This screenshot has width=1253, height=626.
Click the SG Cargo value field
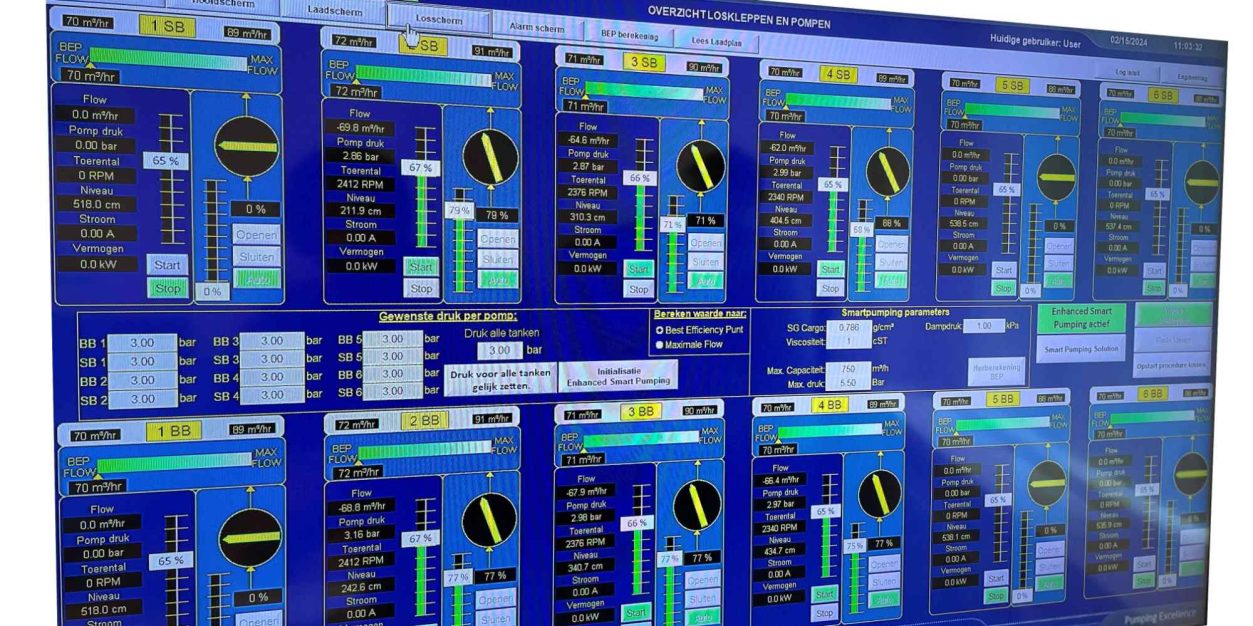click(x=850, y=327)
